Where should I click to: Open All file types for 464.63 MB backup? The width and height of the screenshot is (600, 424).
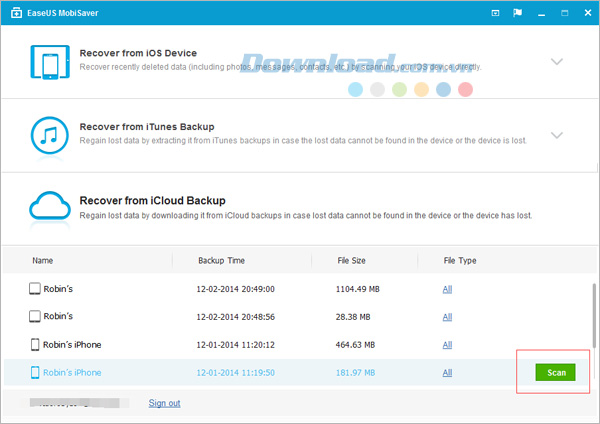[x=447, y=345]
